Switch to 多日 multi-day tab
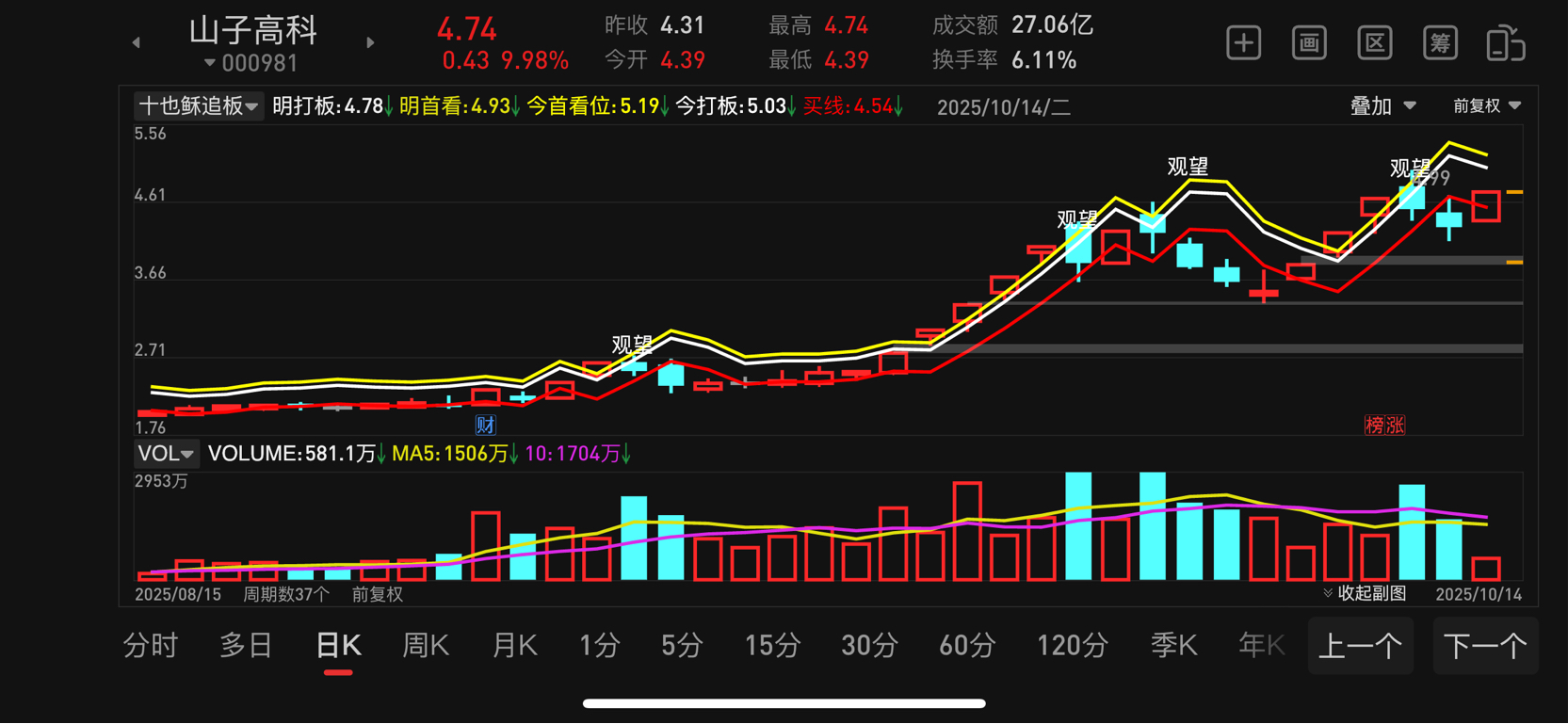 (246, 646)
